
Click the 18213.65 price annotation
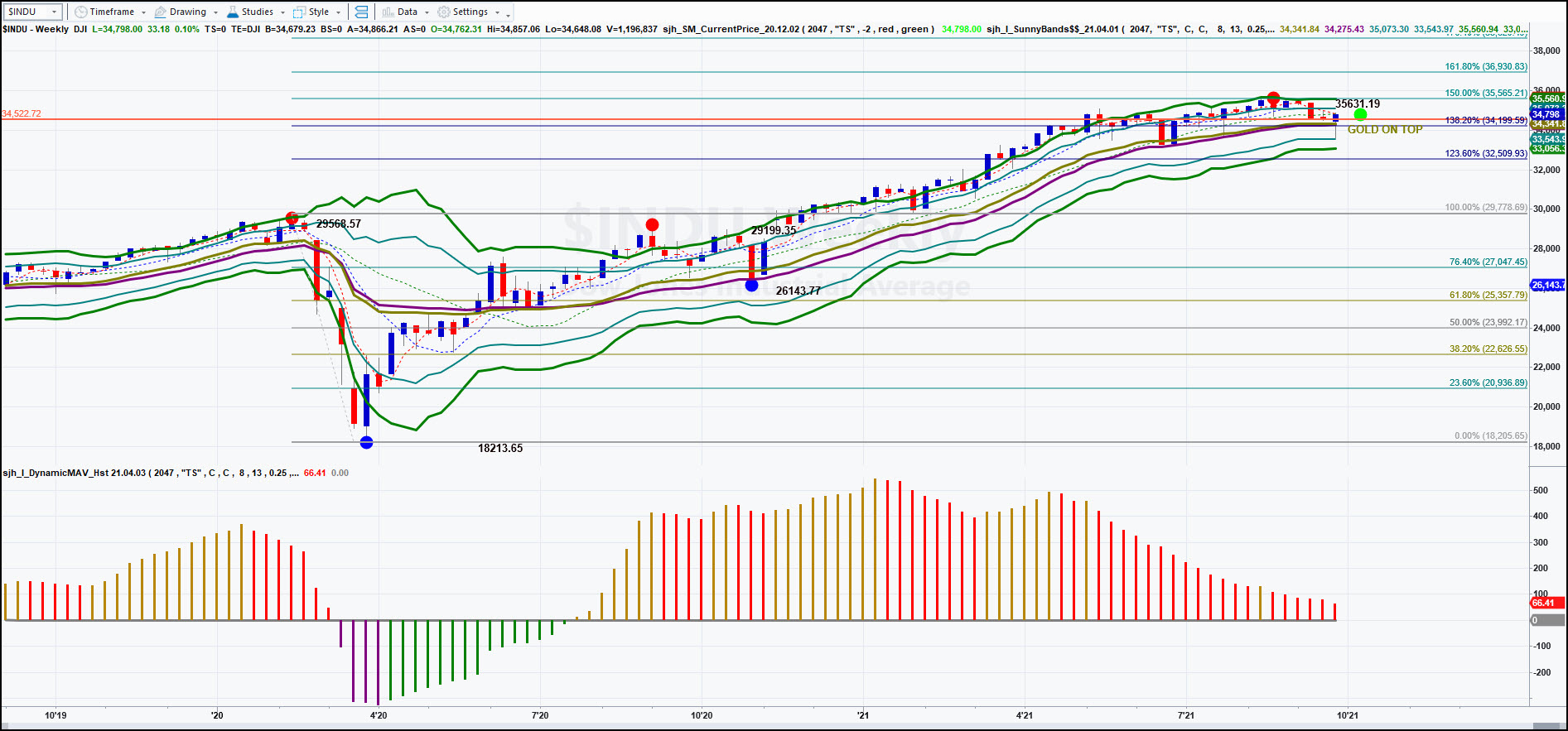pyautogui.click(x=500, y=448)
